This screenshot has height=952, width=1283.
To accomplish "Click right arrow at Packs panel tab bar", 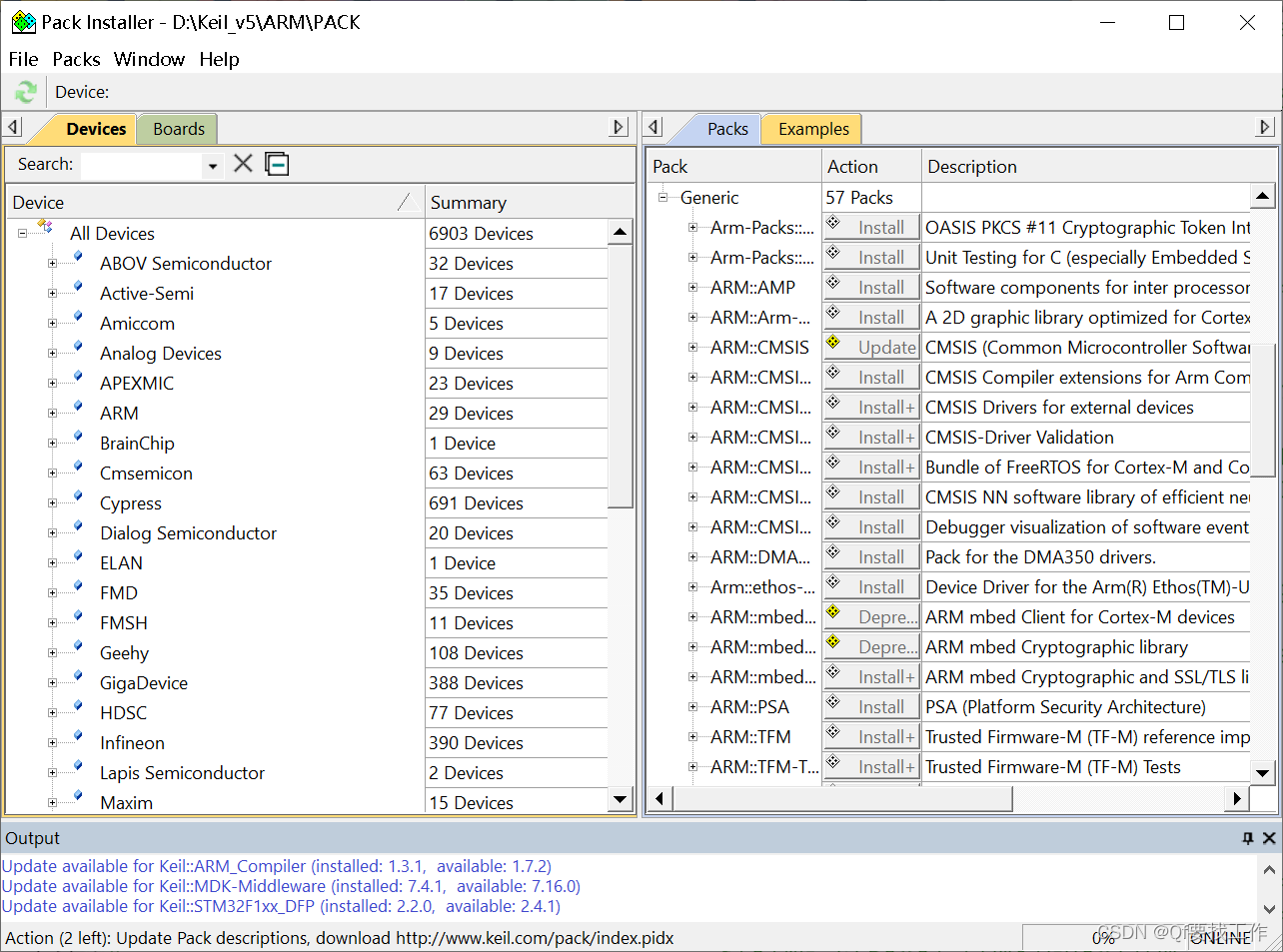I will click(x=1265, y=127).
